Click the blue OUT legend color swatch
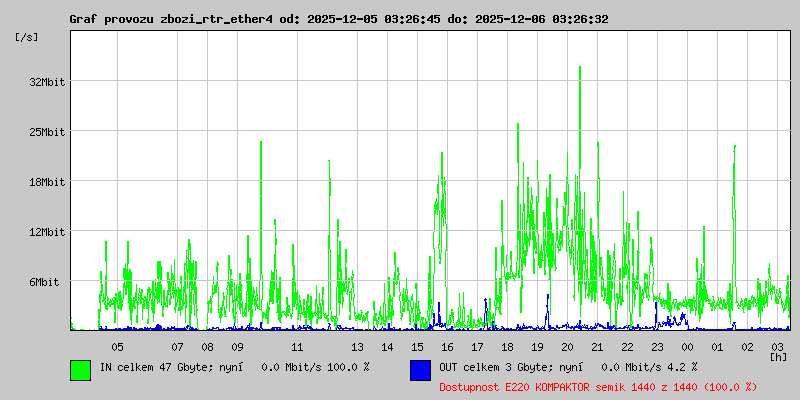 click(x=420, y=369)
